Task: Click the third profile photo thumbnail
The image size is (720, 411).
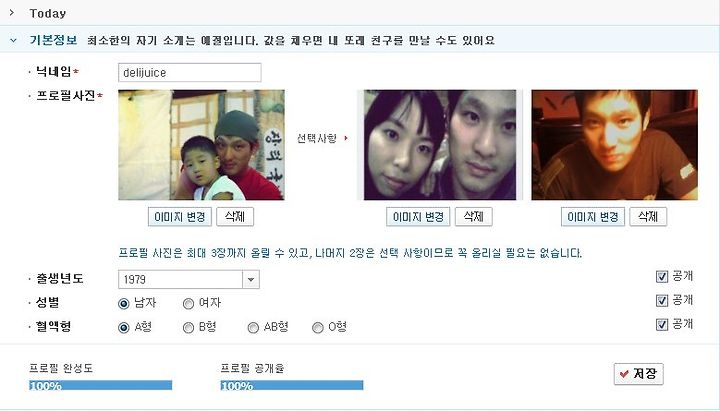Action: point(614,145)
